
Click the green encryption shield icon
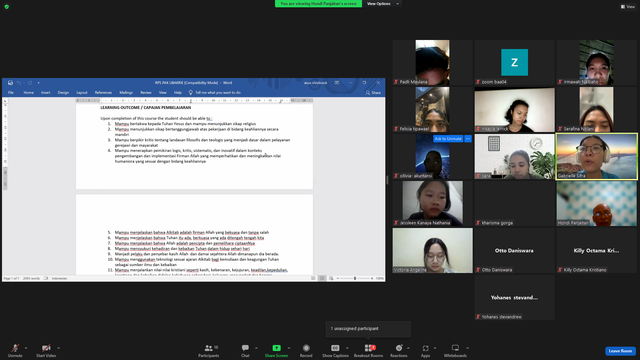point(7,7)
